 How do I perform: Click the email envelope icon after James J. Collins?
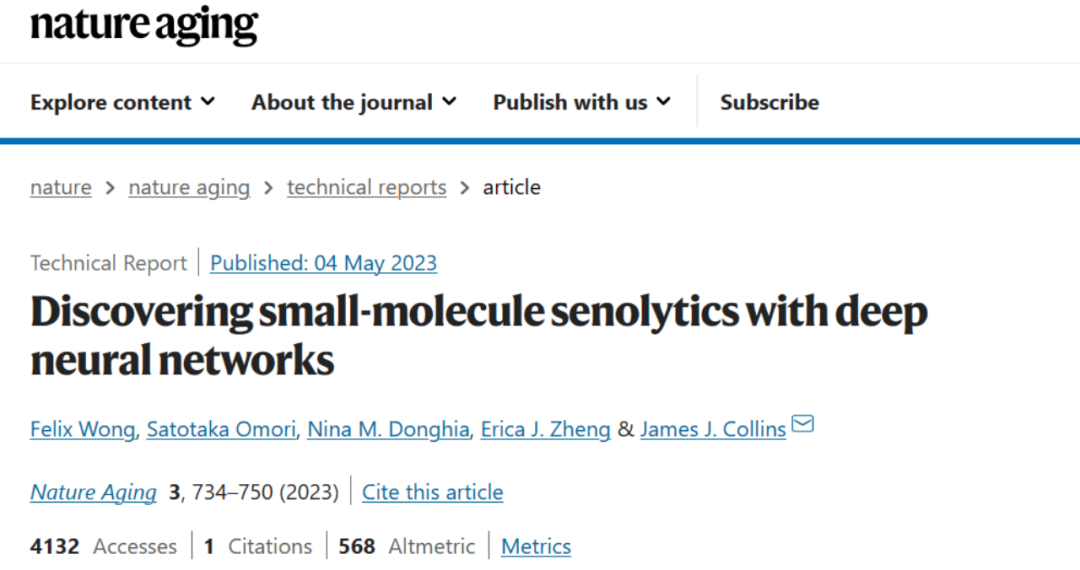point(802,423)
